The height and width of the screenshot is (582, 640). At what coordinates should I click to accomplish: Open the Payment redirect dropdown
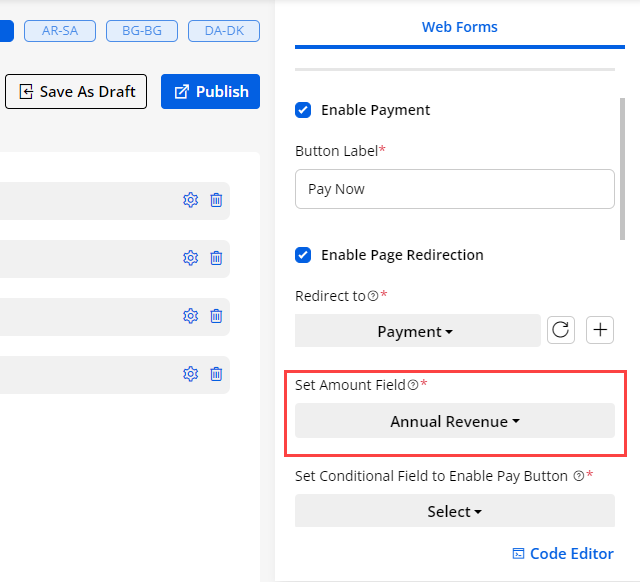tap(417, 331)
